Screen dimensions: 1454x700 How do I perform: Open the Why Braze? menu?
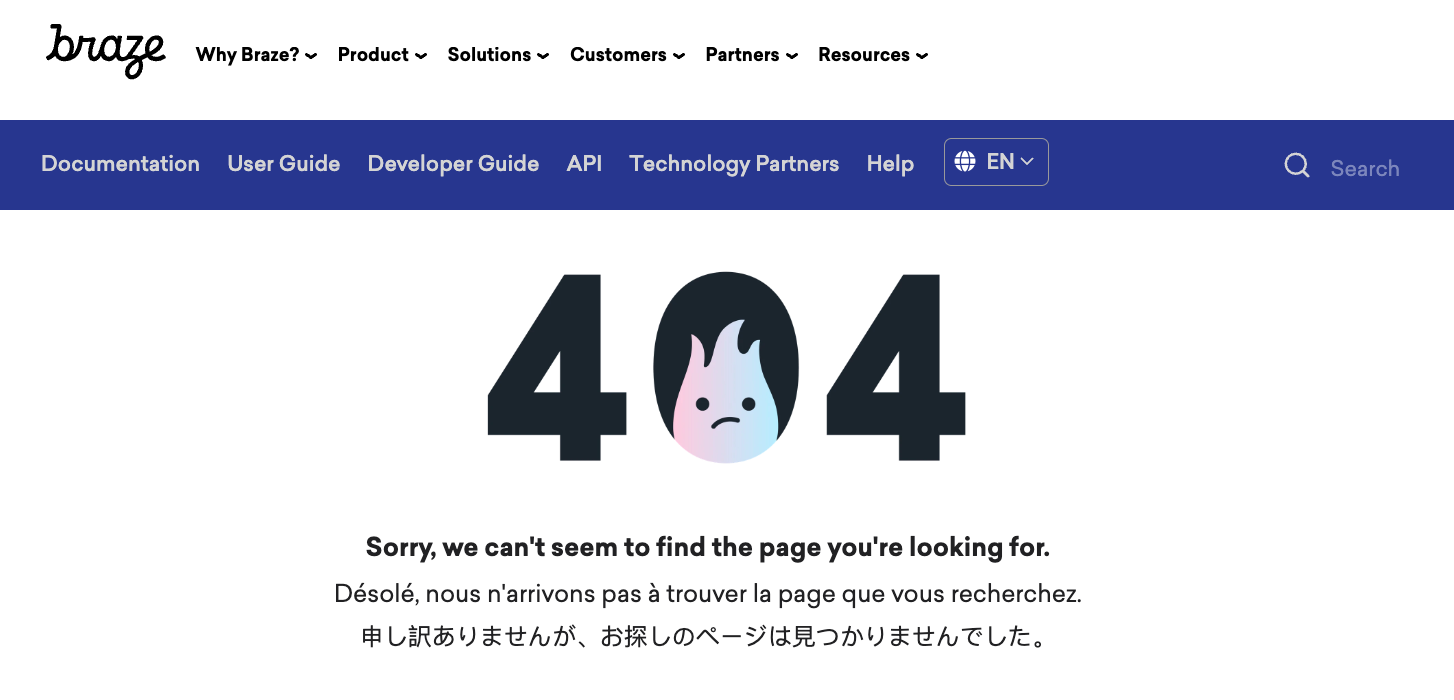[256, 55]
